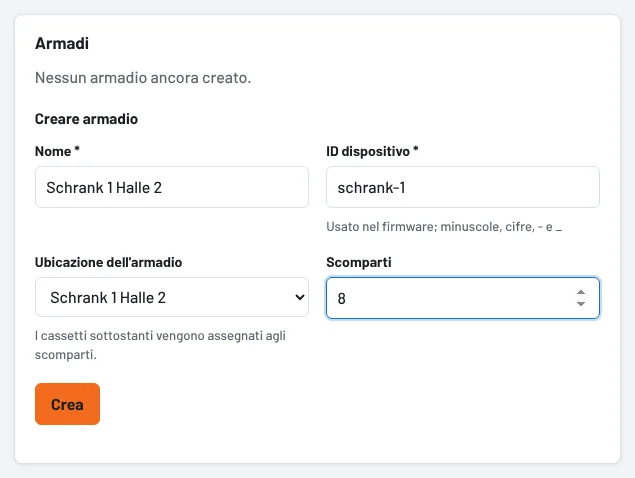Click the Creare armadio heading

pos(86,119)
